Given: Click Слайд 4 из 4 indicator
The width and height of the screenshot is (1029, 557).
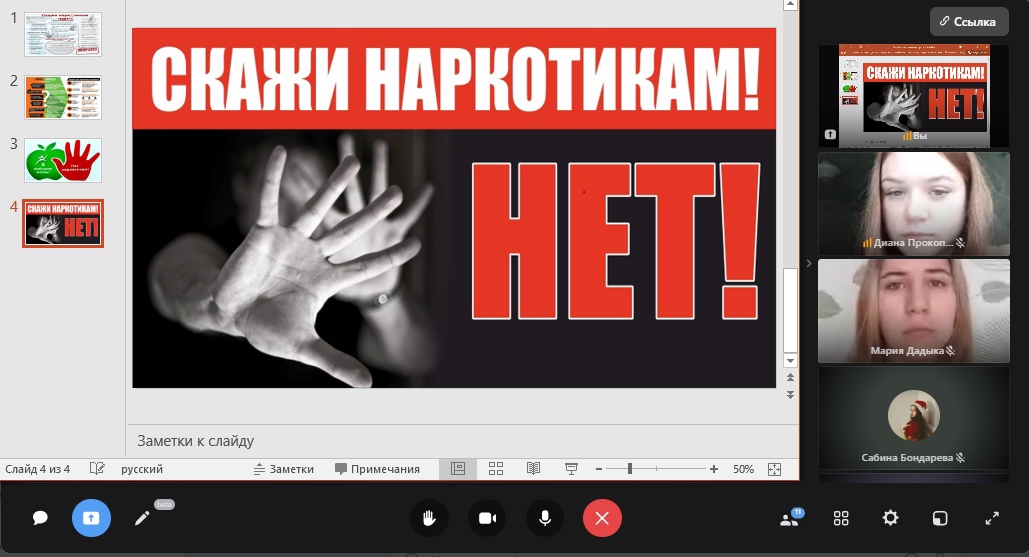Looking at the screenshot, I should [x=37, y=469].
